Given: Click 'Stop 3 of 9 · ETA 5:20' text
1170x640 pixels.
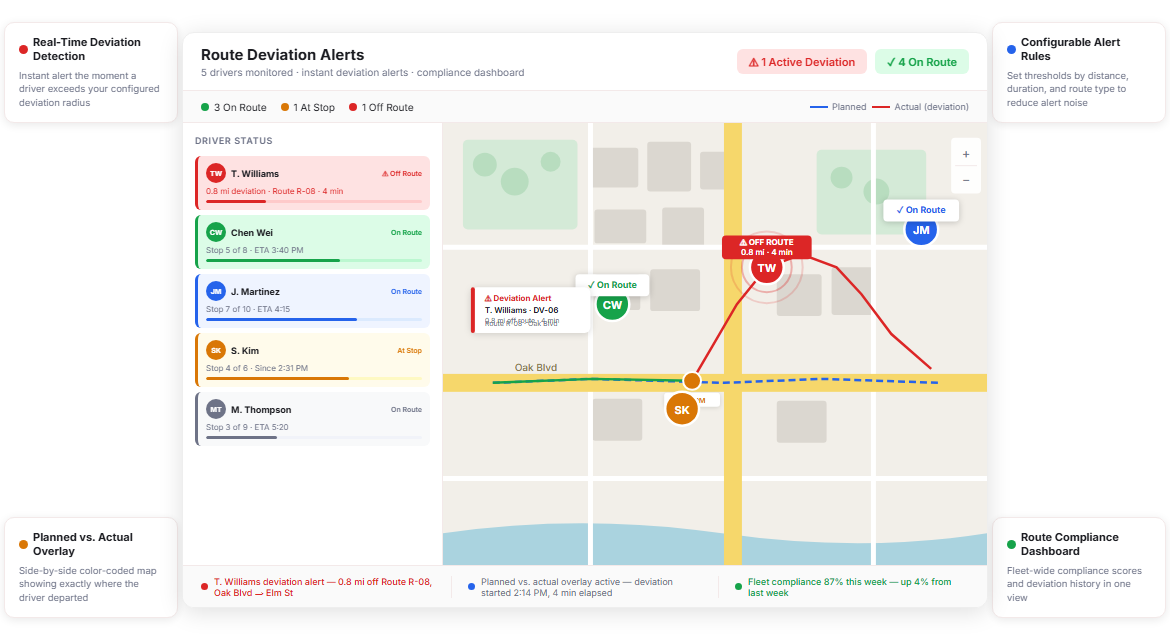Looking at the screenshot, I should tap(247, 427).
